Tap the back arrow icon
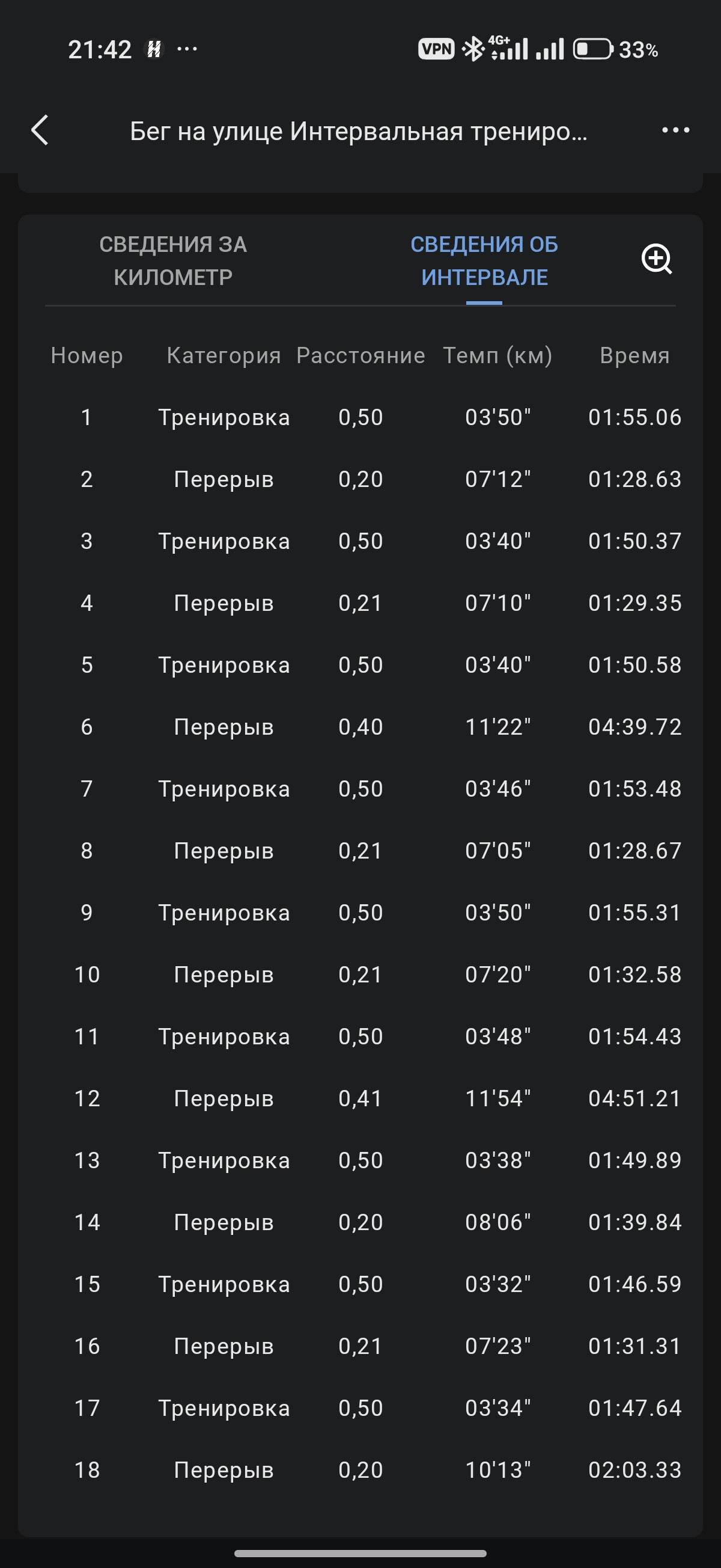Screen dimensions: 721x1568 coord(40,130)
